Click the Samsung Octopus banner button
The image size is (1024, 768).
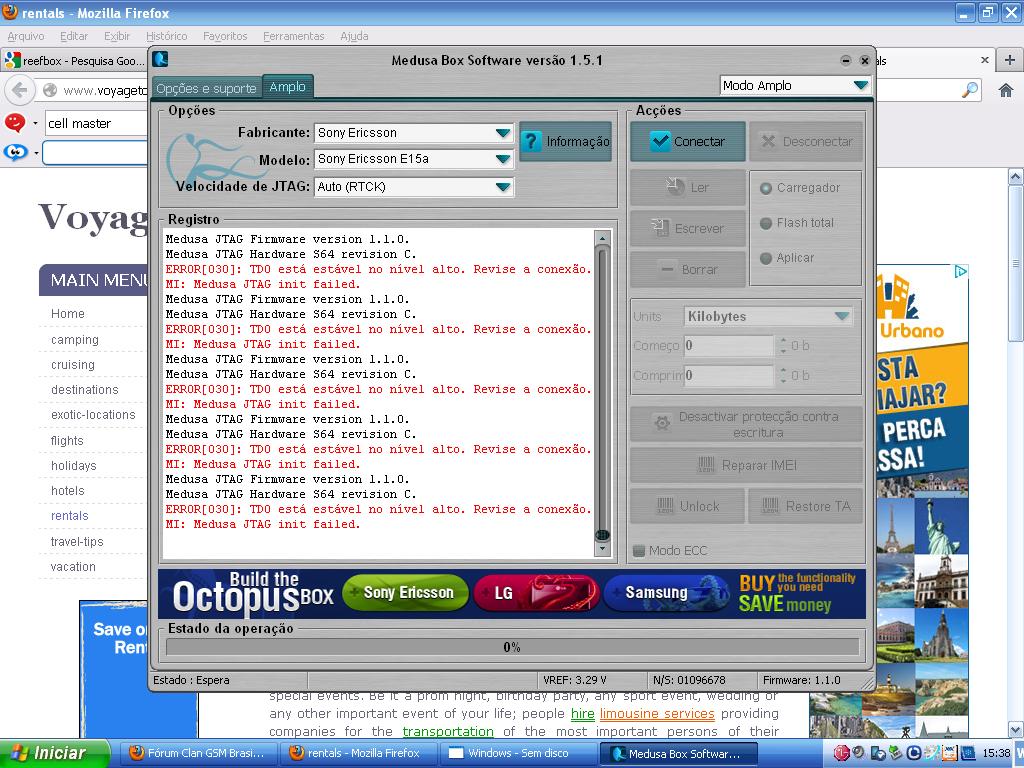point(666,593)
